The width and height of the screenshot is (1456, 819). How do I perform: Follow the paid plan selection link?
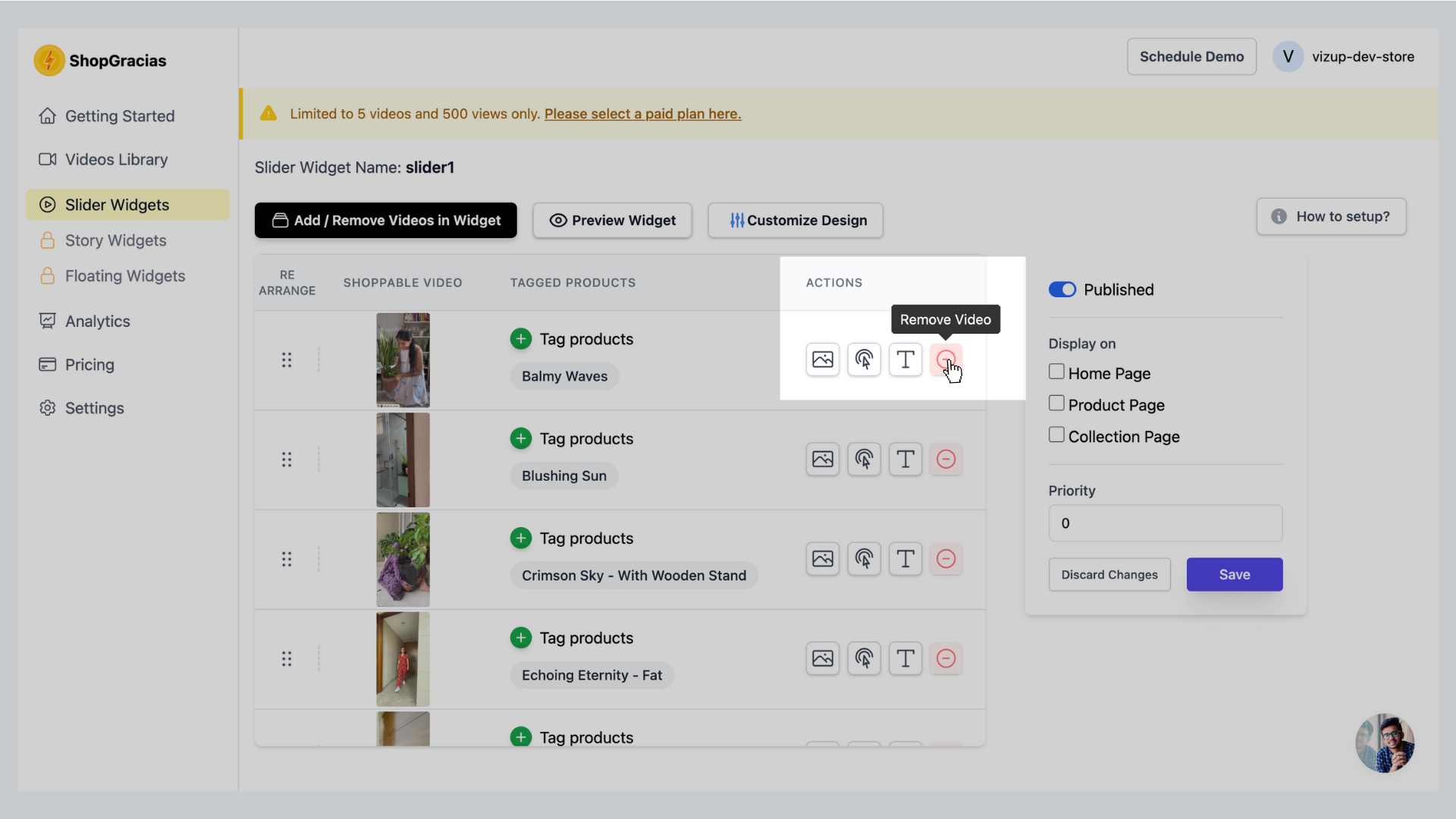click(x=642, y=114)
